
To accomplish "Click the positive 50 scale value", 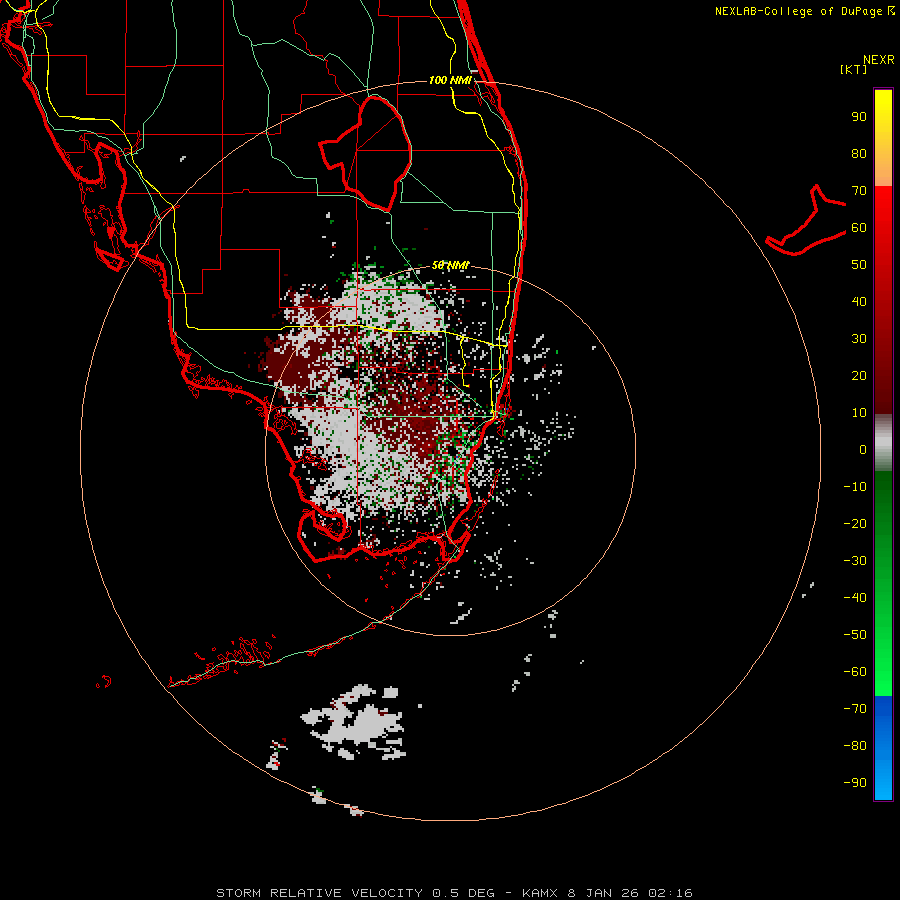I will click(x=859, y=265).
